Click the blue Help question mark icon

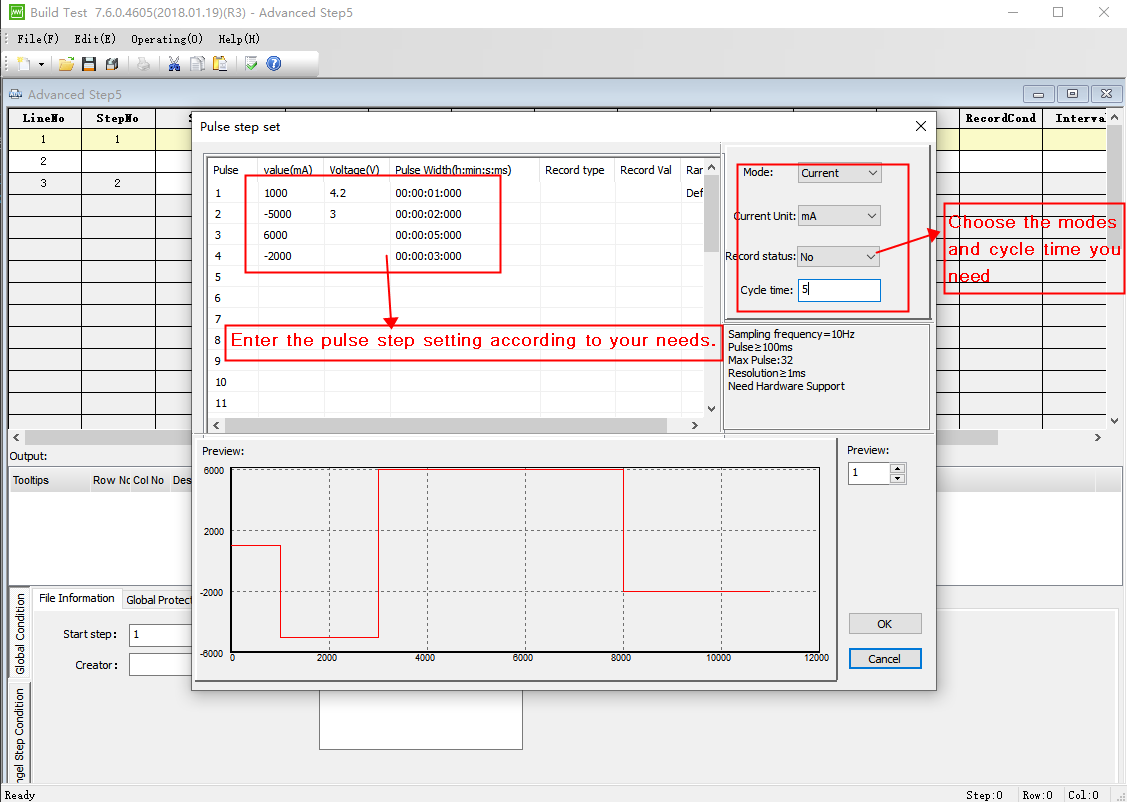coord(274,64)
